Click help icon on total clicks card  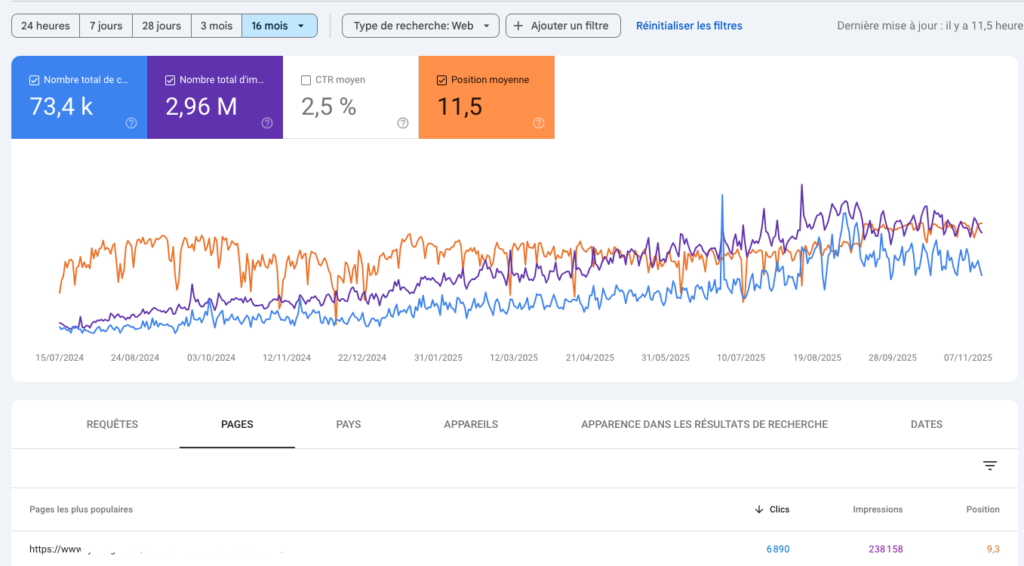[x=131, y=123]
